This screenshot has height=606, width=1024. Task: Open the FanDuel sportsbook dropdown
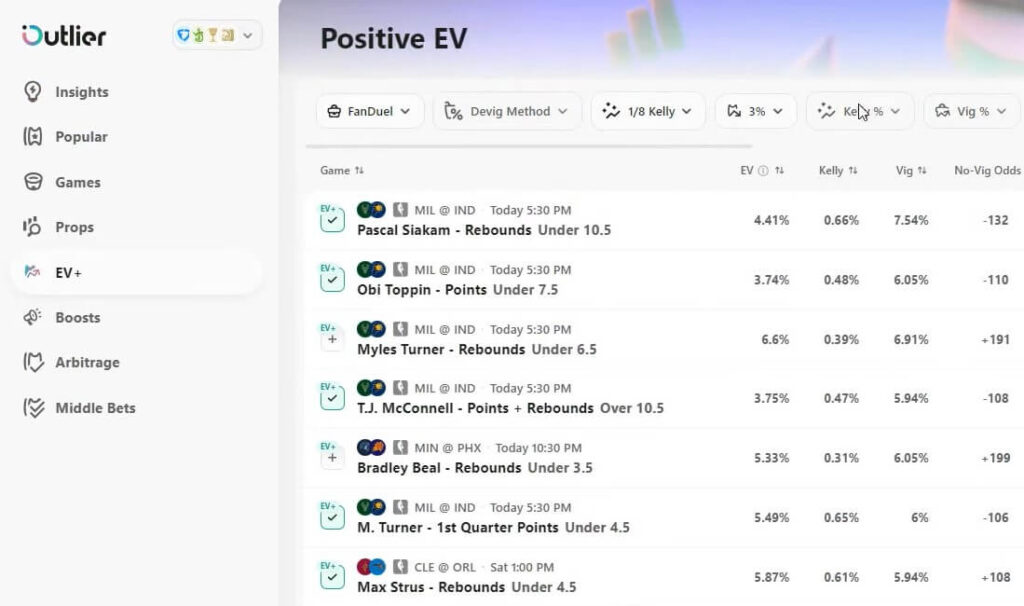click(369, 112)
